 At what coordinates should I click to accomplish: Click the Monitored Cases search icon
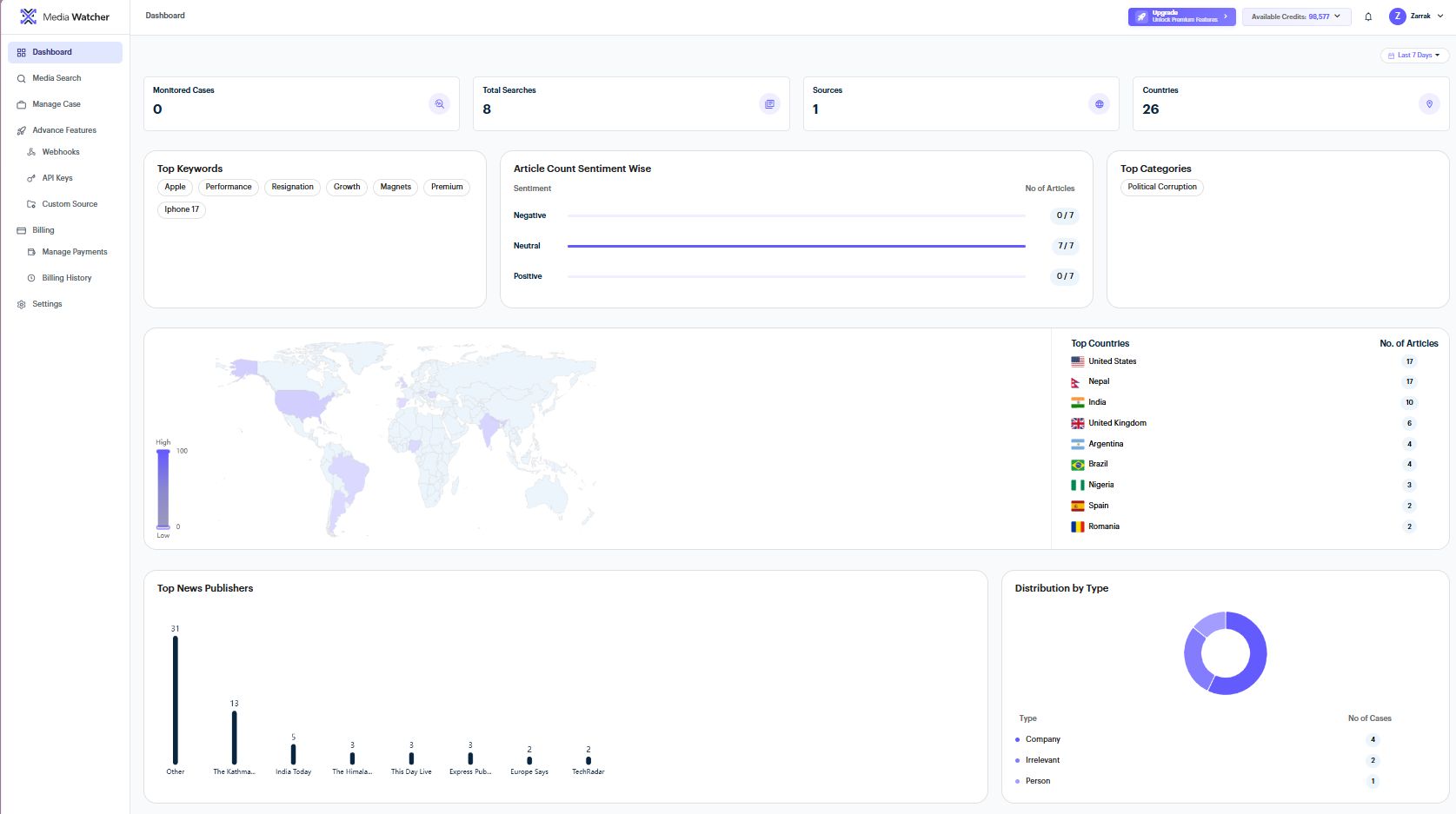(439, 104)
